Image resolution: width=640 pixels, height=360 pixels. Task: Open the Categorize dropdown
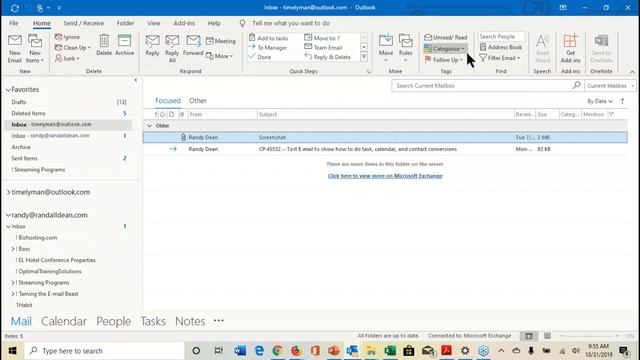445,49
